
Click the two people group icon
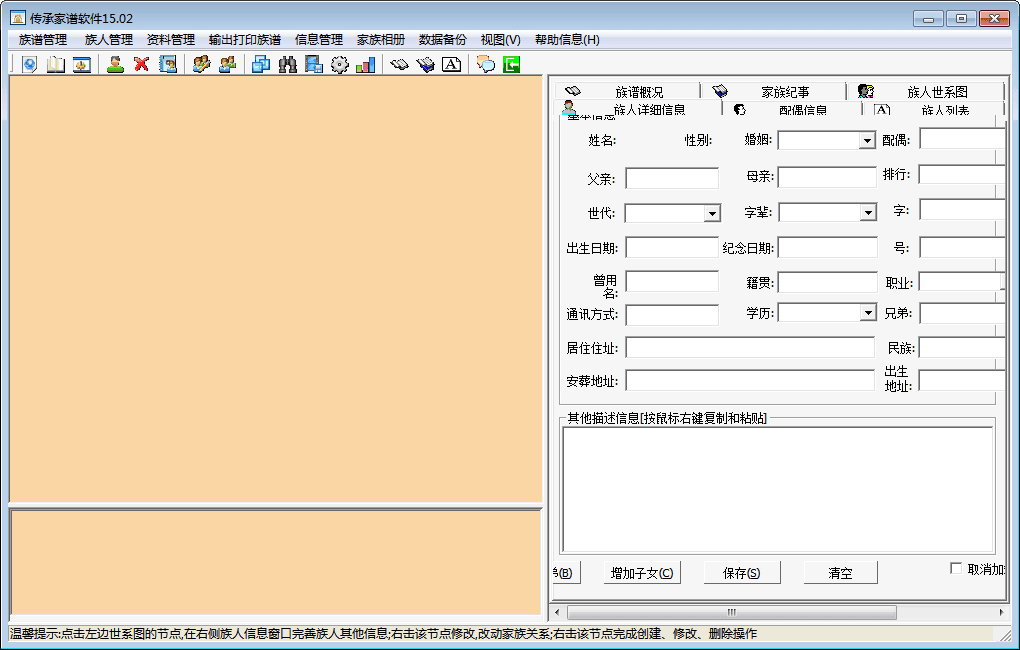(228, 64)
